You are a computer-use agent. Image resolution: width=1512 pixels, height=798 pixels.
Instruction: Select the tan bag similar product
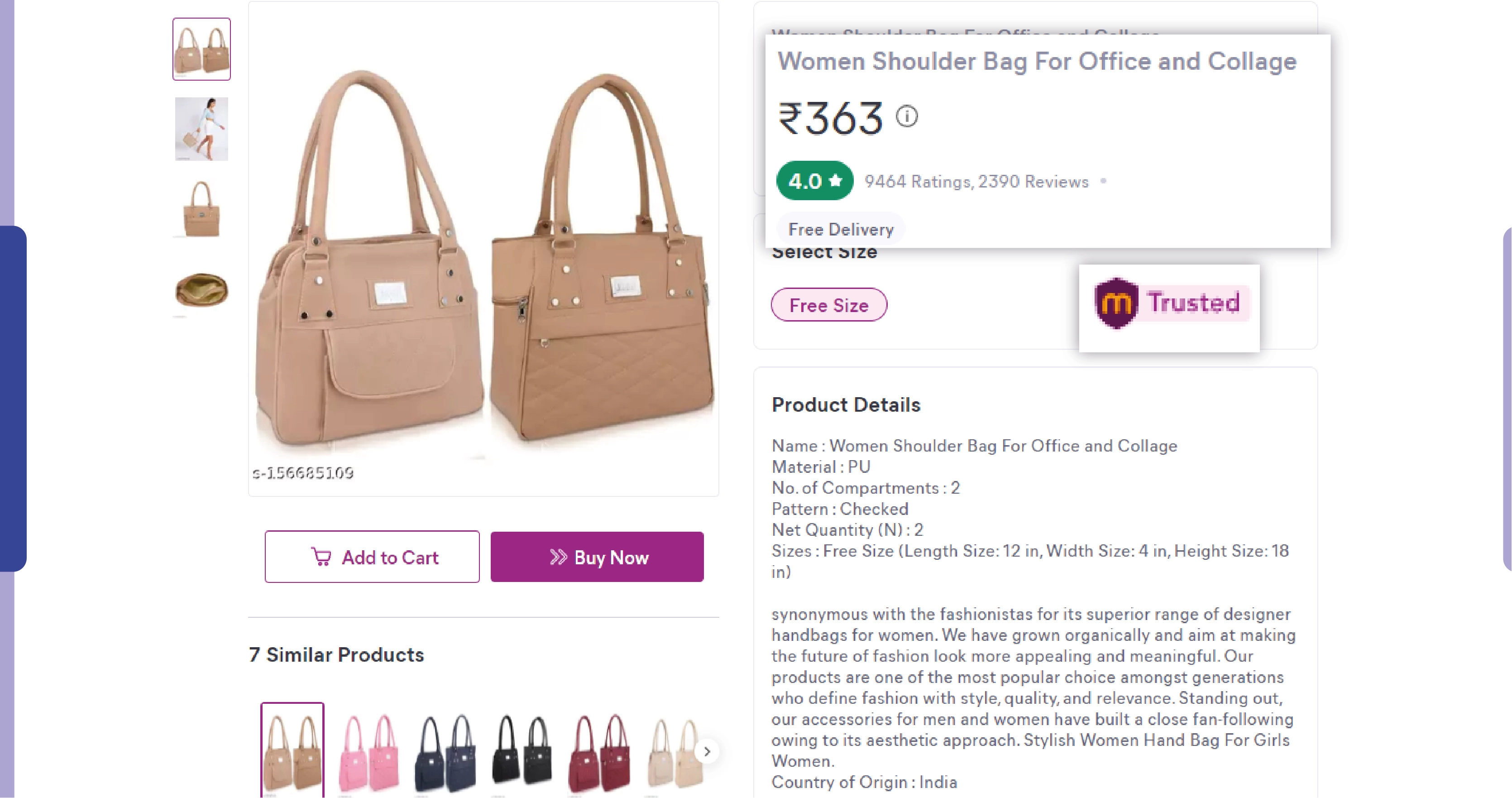click(x=292, y=752)
